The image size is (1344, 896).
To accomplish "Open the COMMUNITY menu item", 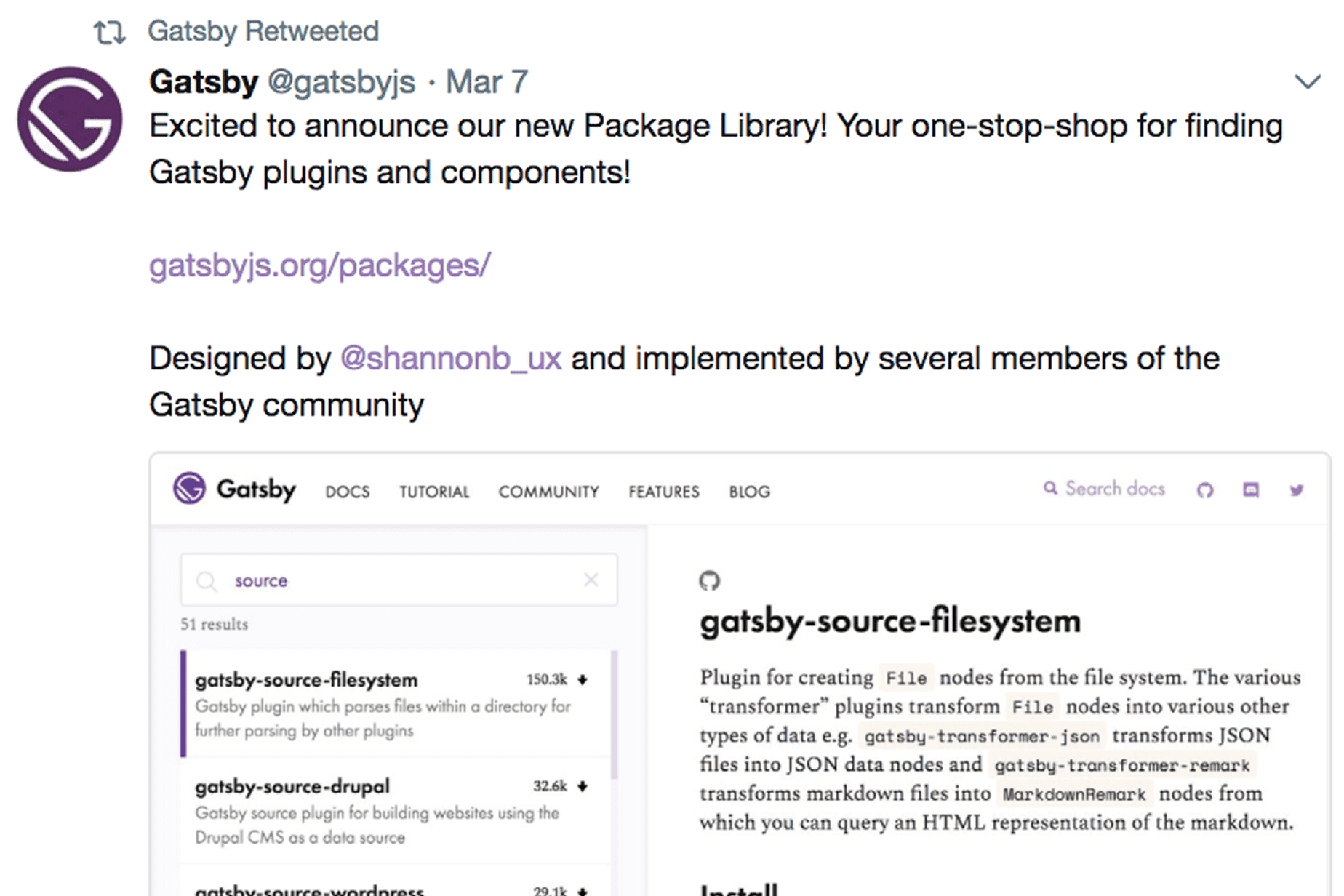I will 548,492.
